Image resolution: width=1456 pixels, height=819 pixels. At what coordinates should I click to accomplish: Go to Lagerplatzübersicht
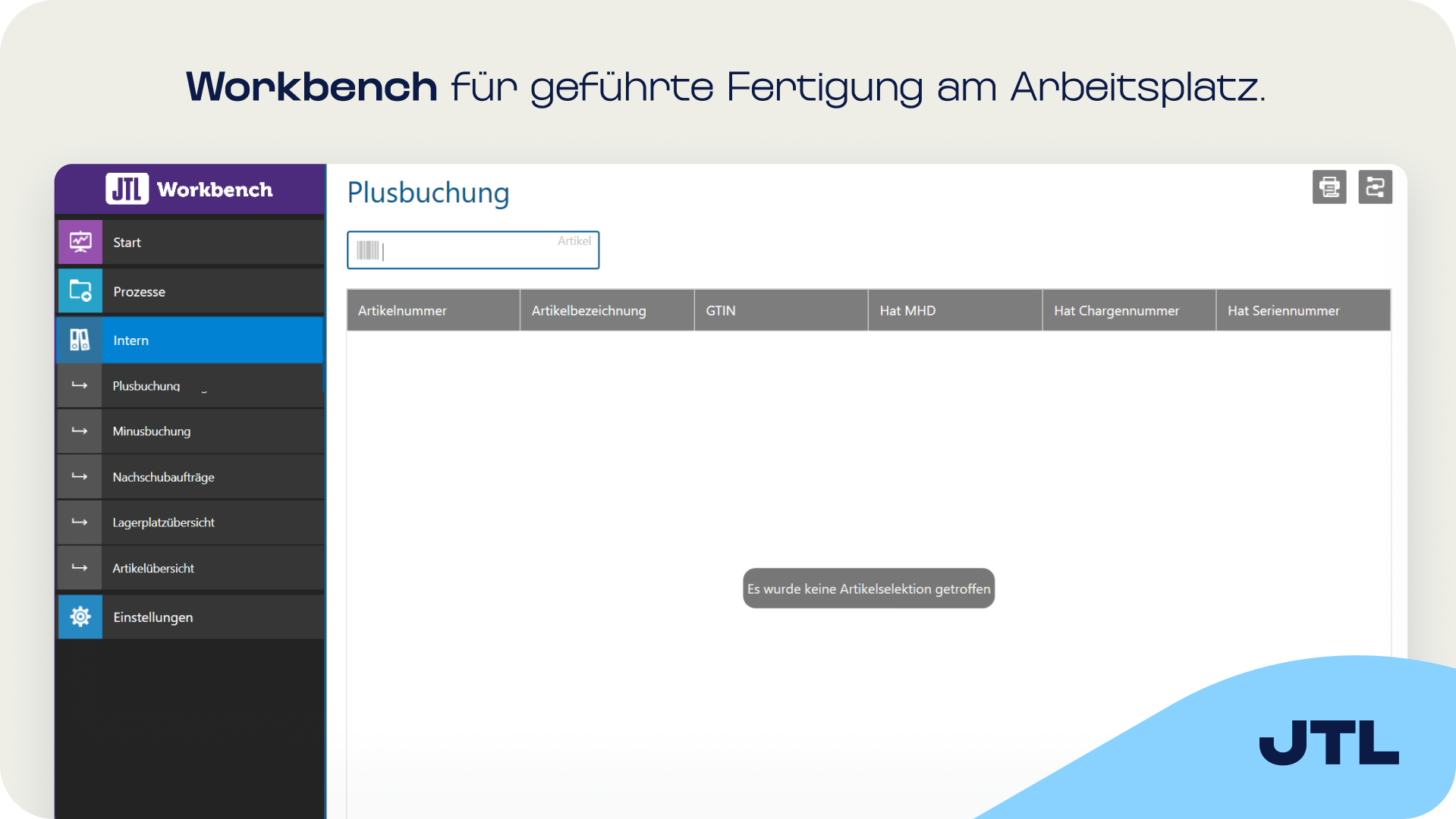pos(190,522)
